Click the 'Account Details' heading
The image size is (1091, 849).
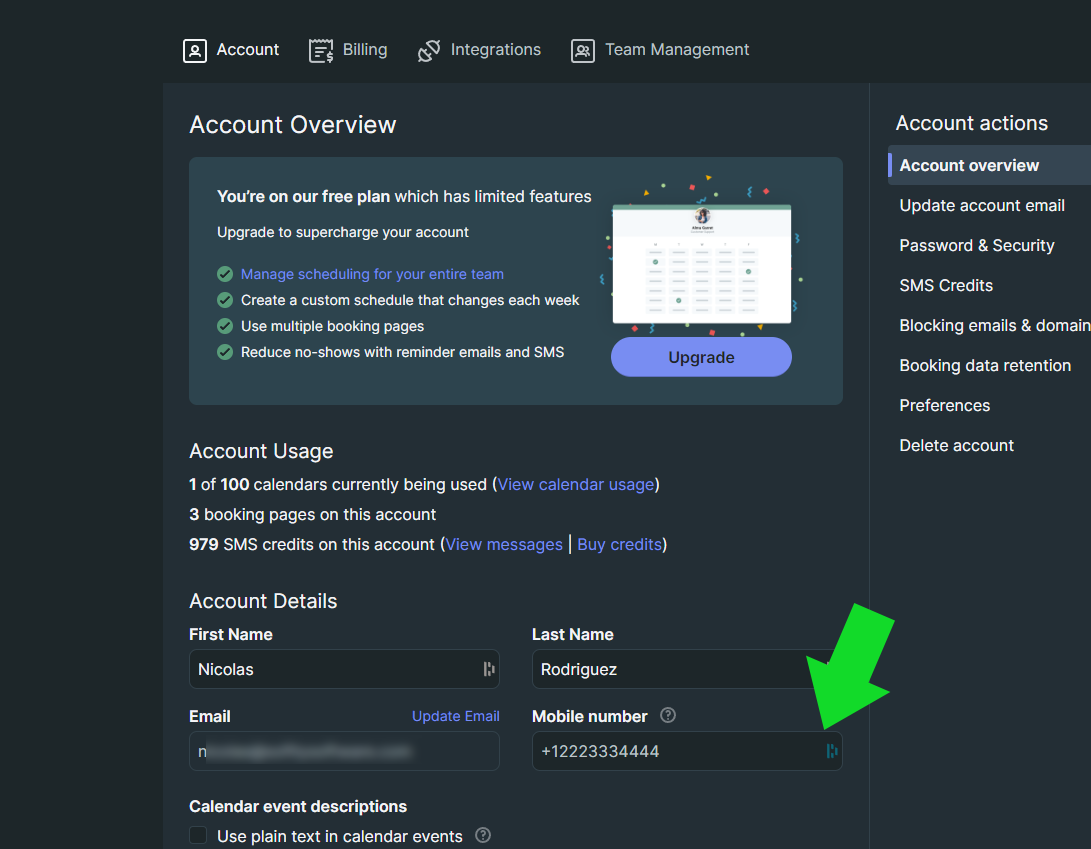pos(263,601)
